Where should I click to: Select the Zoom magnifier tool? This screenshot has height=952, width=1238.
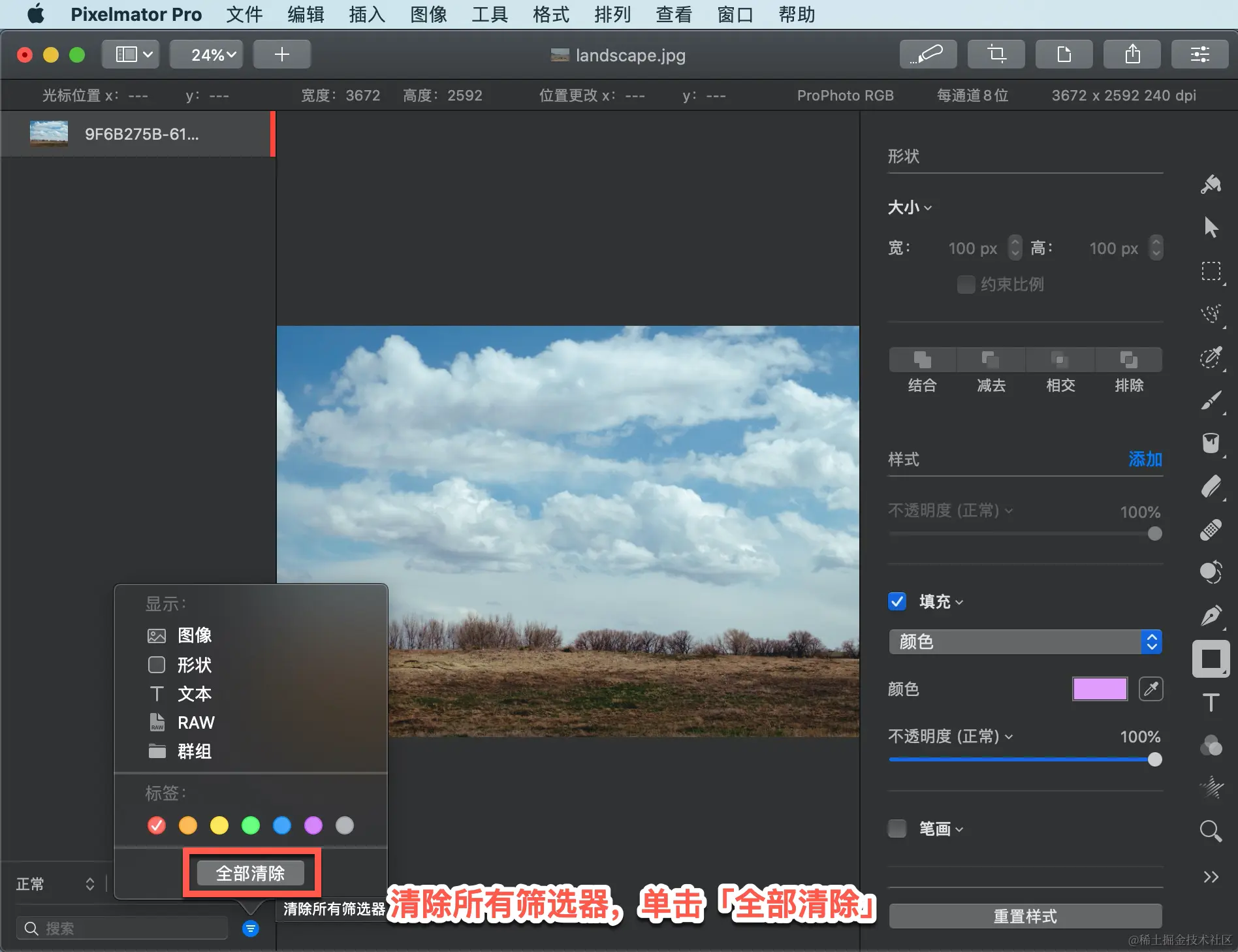1211,831
